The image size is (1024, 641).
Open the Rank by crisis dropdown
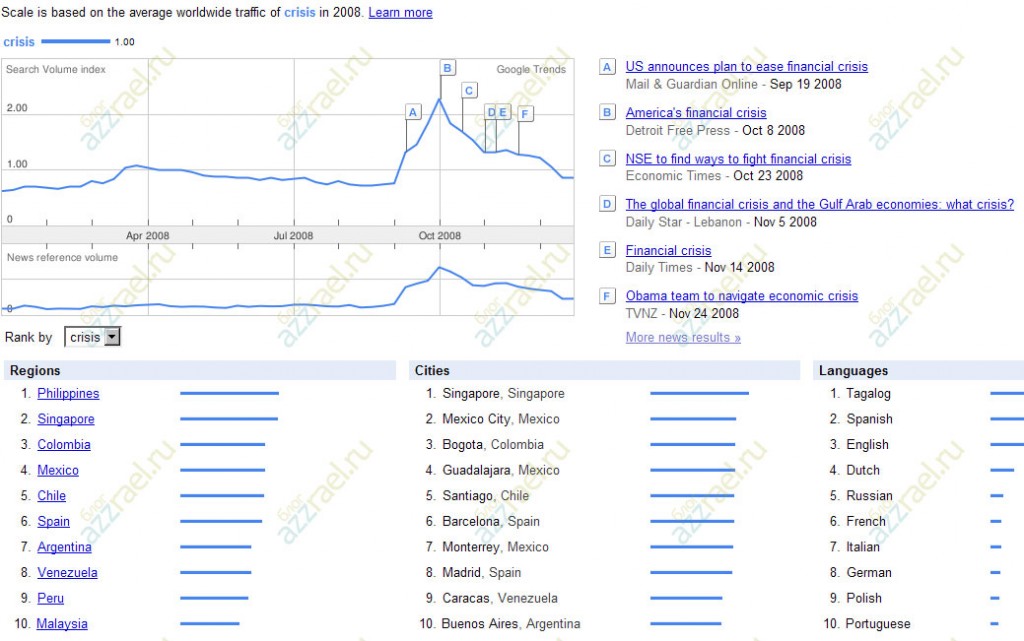click(x=92, y=337)
